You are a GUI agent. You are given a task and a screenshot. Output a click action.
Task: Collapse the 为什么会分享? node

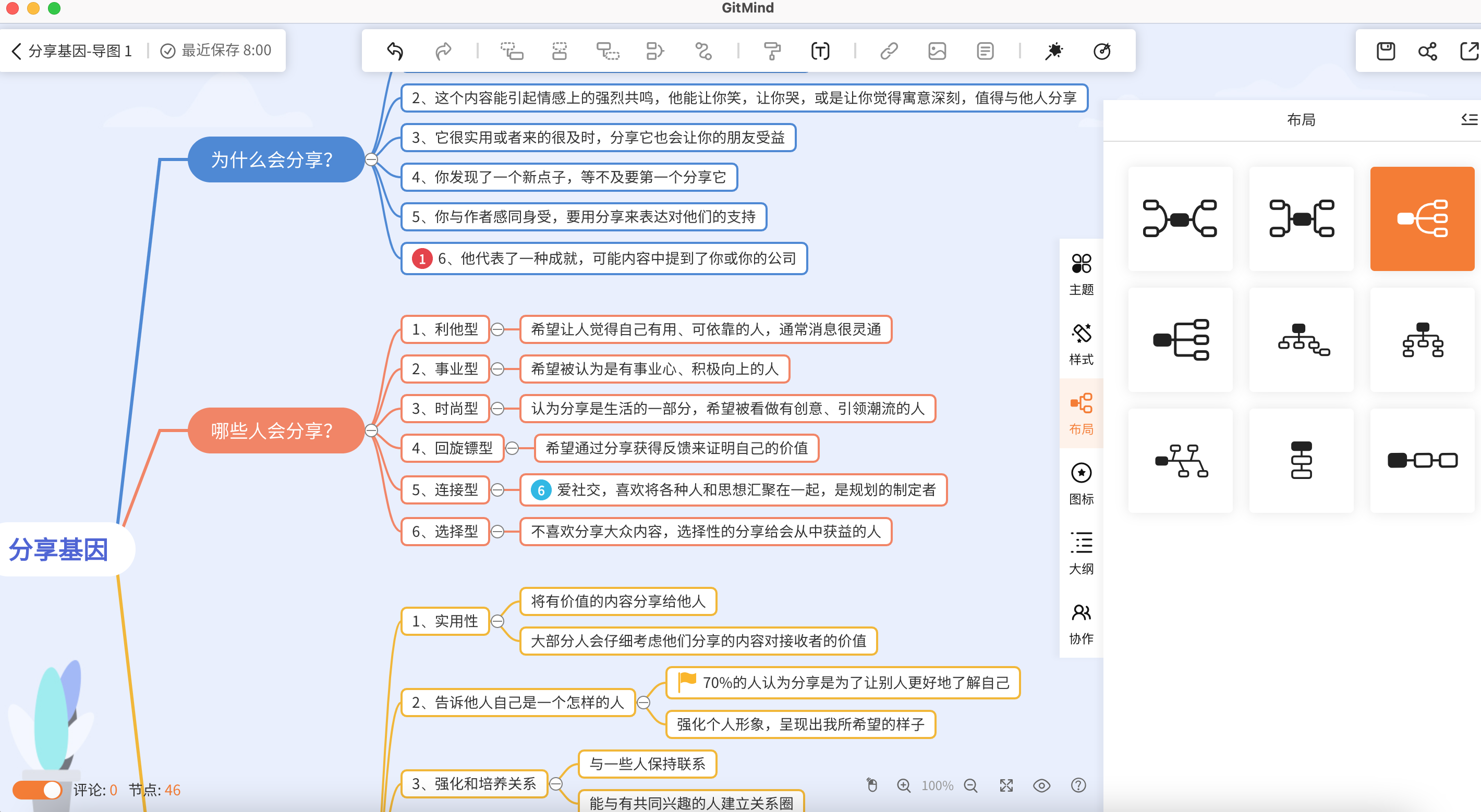pos(371,159)
